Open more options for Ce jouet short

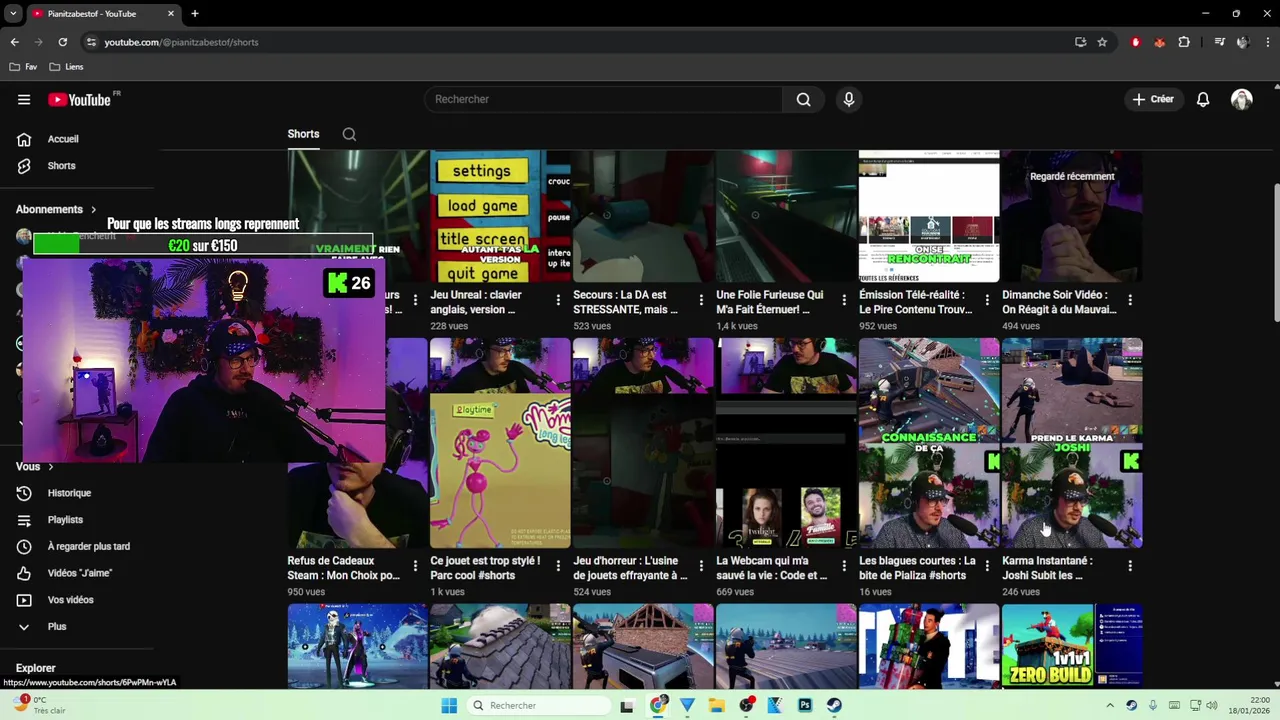tap(558, 566)
